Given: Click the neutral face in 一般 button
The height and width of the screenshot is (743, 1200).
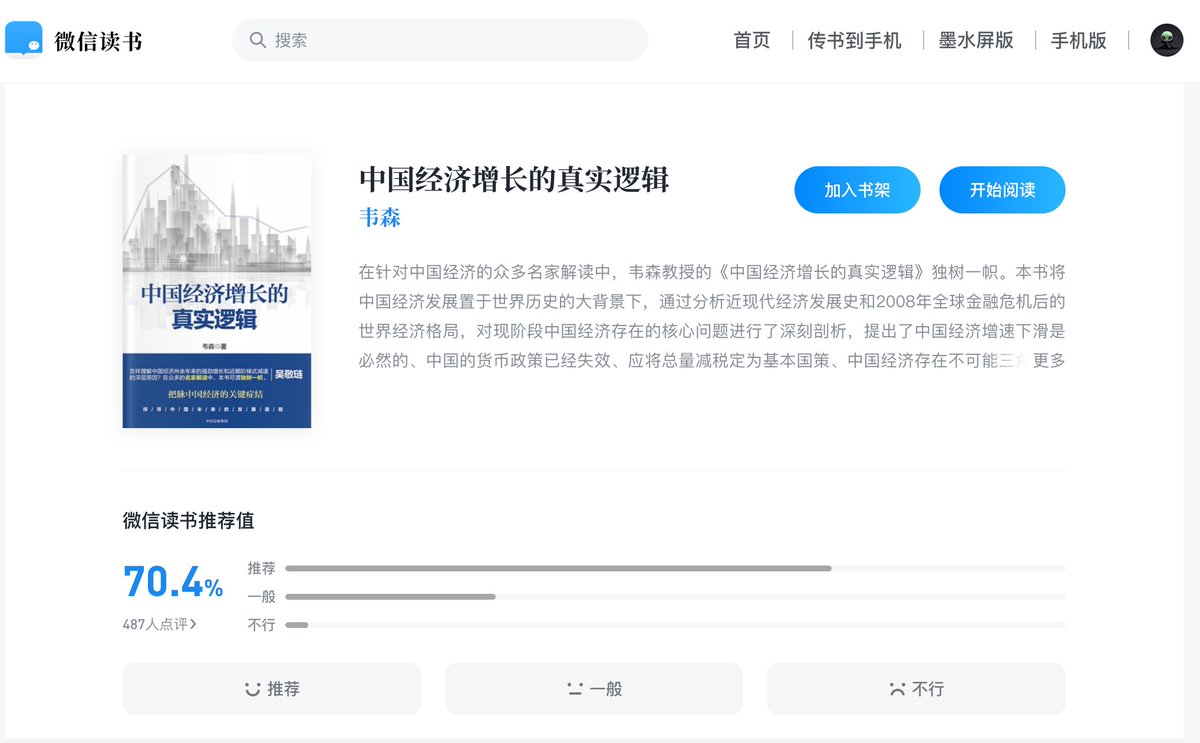Looking at the screenshot, I should [x=575, y=689].
